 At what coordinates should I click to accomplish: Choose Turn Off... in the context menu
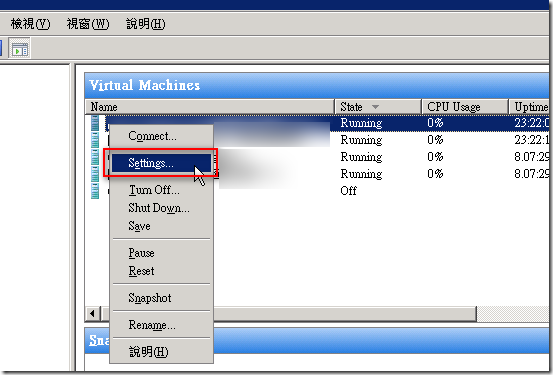[162, 190]
